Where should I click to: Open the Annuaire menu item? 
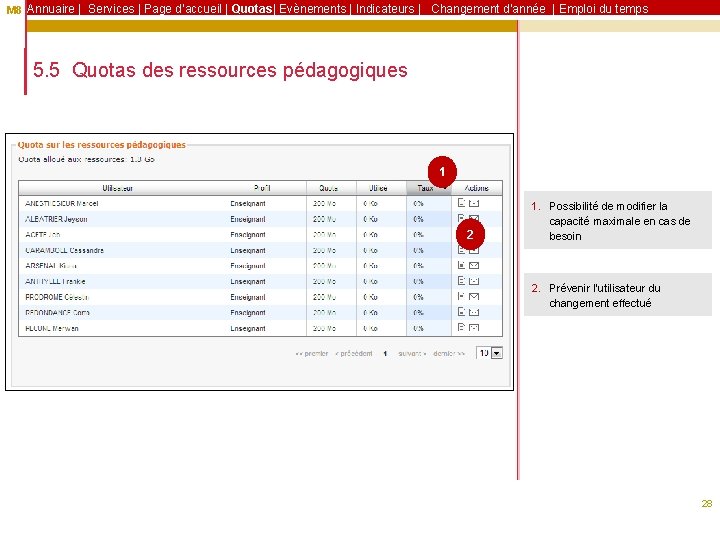[51, 9]
